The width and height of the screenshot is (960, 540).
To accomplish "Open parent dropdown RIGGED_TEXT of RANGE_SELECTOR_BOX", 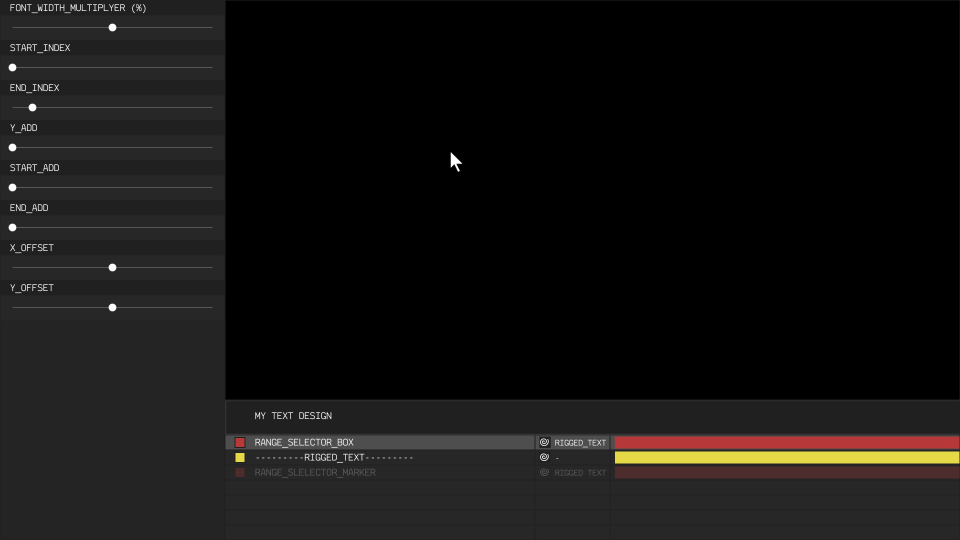I will coord(580,443).
